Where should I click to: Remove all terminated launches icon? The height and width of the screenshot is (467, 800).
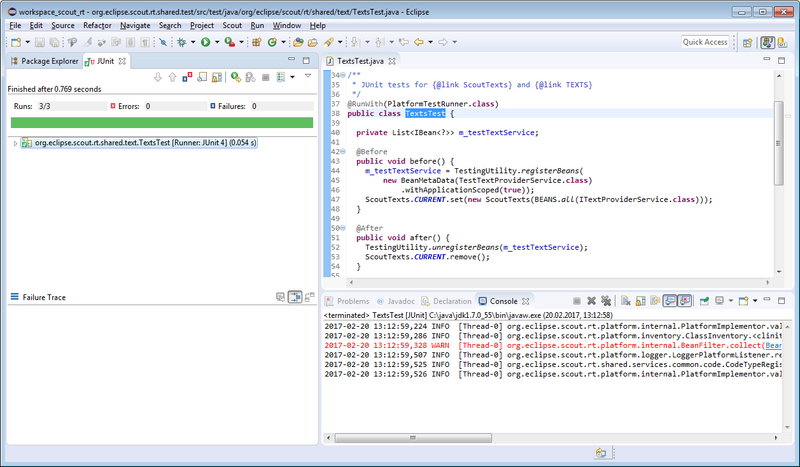(606, 301)
